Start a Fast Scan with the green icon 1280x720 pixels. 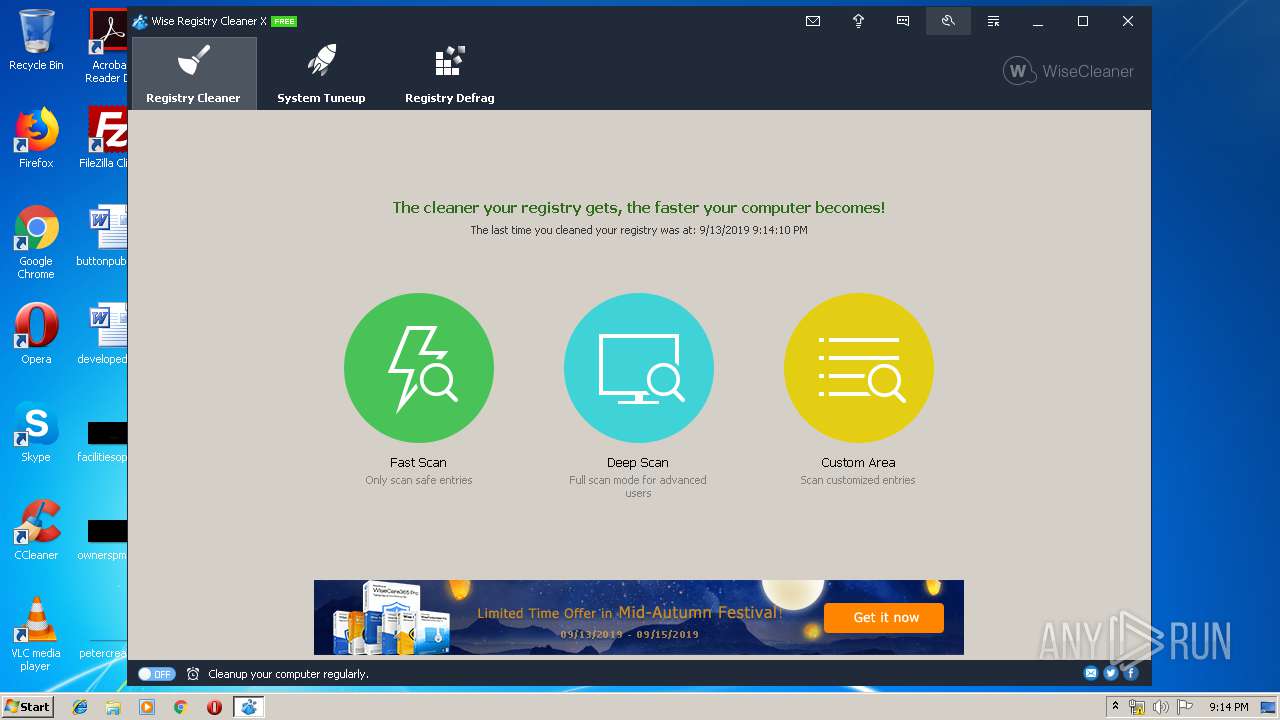click(x=418, y=368)
